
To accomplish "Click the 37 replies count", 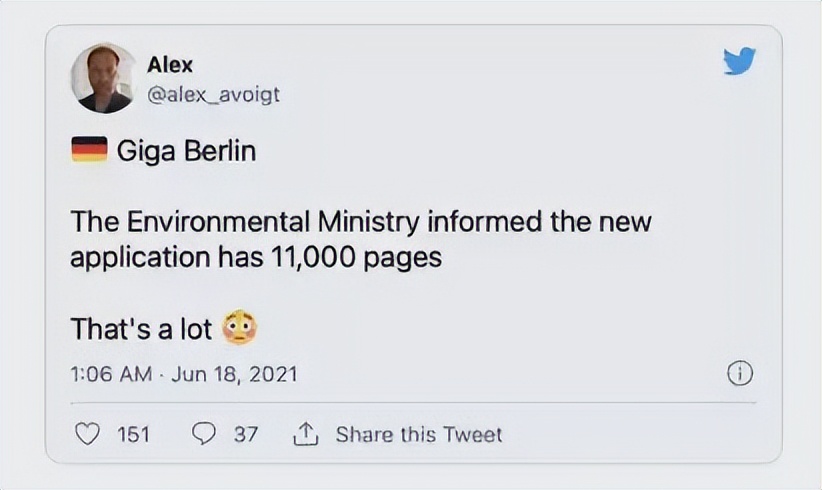I will click(246, 434).
